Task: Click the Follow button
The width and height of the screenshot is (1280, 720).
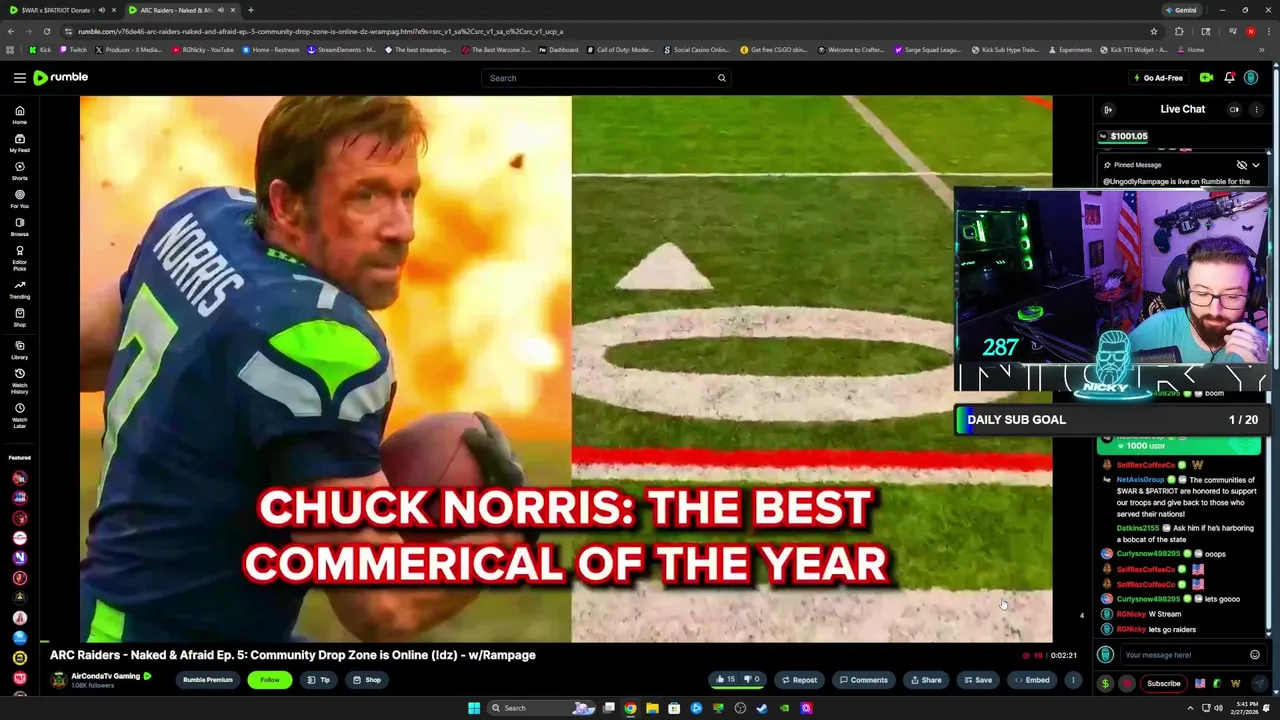Action: 269,680
